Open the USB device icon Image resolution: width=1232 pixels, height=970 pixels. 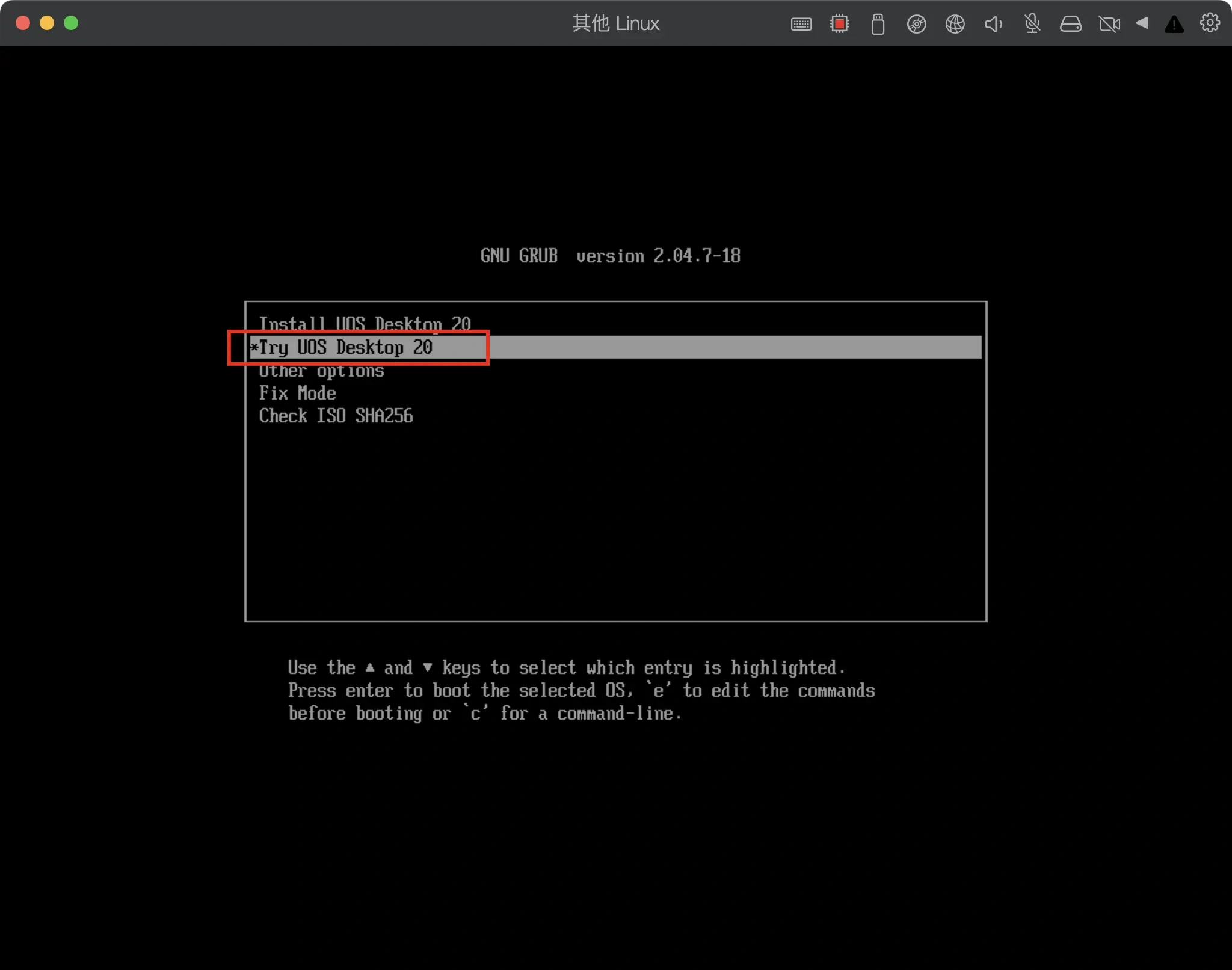click(878, 24)
